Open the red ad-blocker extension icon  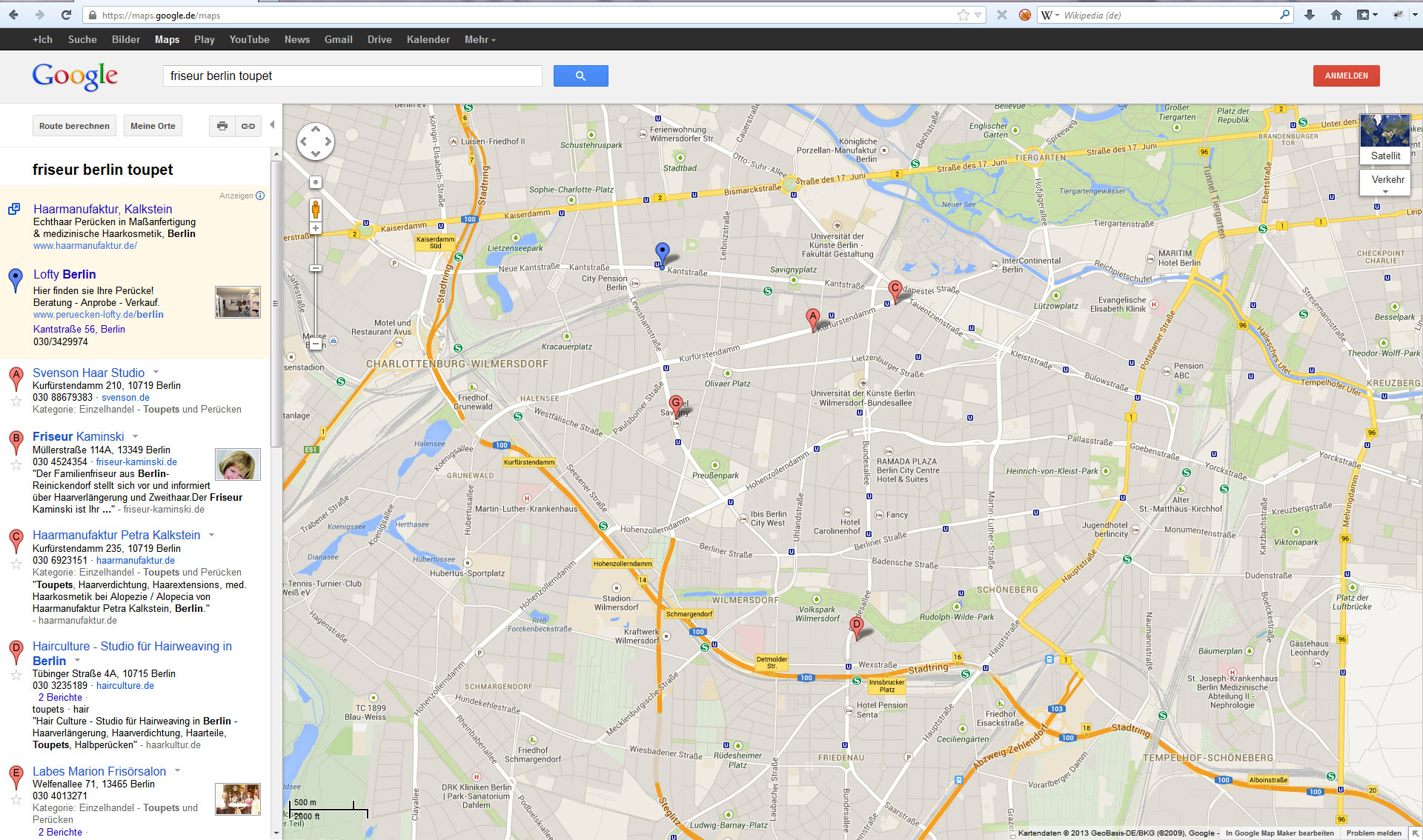pos(1025,15)
